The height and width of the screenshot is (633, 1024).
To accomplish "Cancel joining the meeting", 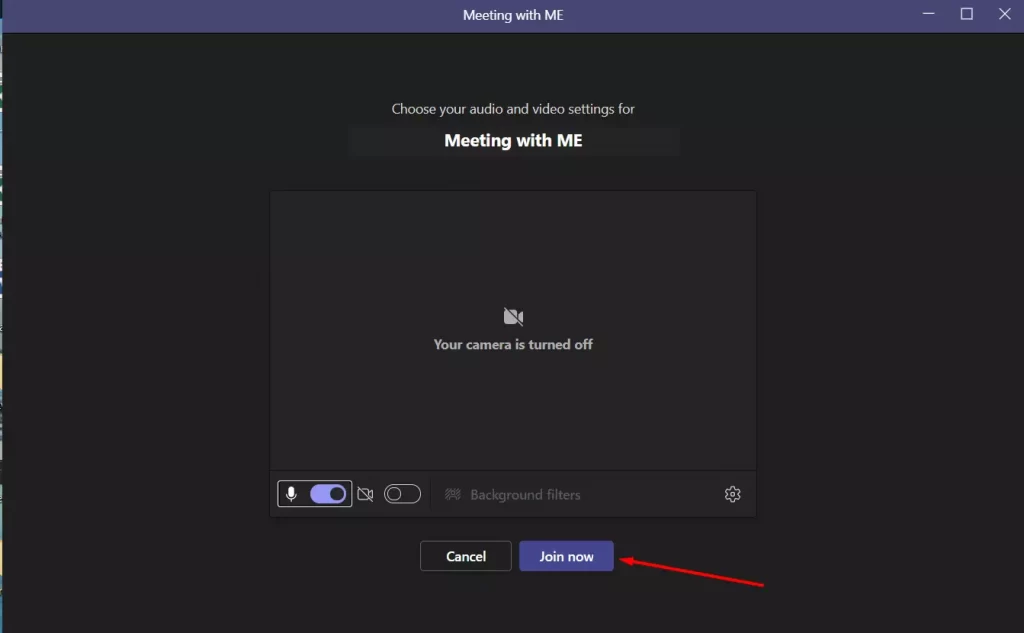I will coord(466,556).
